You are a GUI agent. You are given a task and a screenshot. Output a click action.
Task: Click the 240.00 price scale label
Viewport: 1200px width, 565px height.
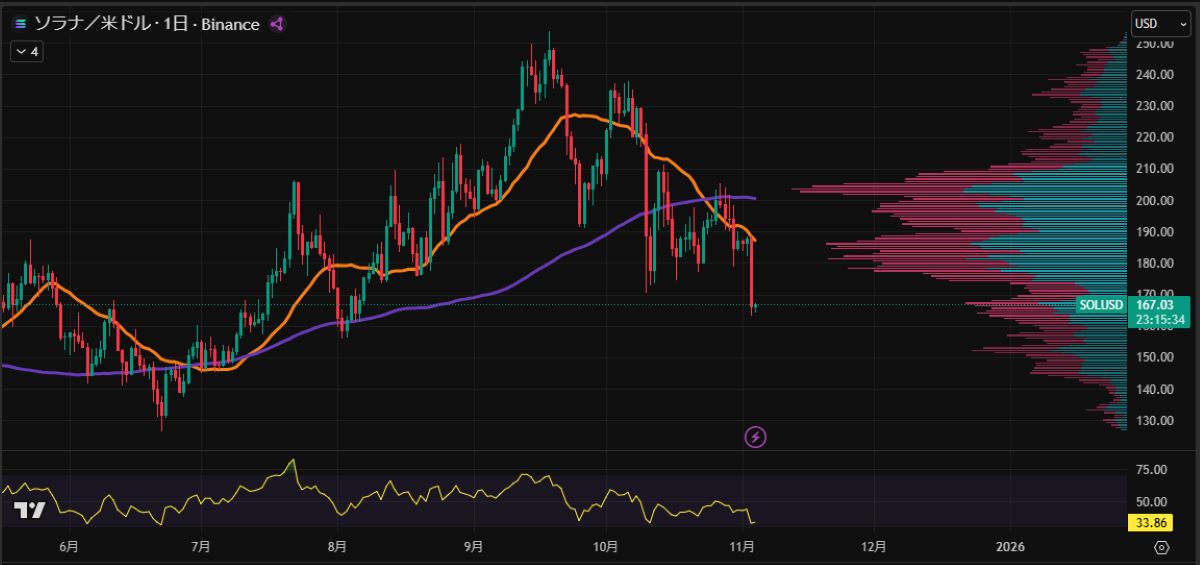click(x=1153, y=74)
